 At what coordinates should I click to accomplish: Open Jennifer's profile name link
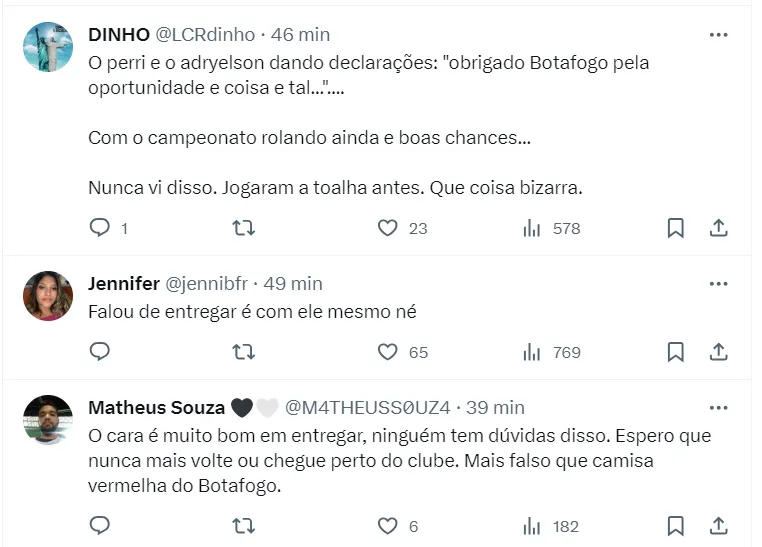[x=124, y=284]
